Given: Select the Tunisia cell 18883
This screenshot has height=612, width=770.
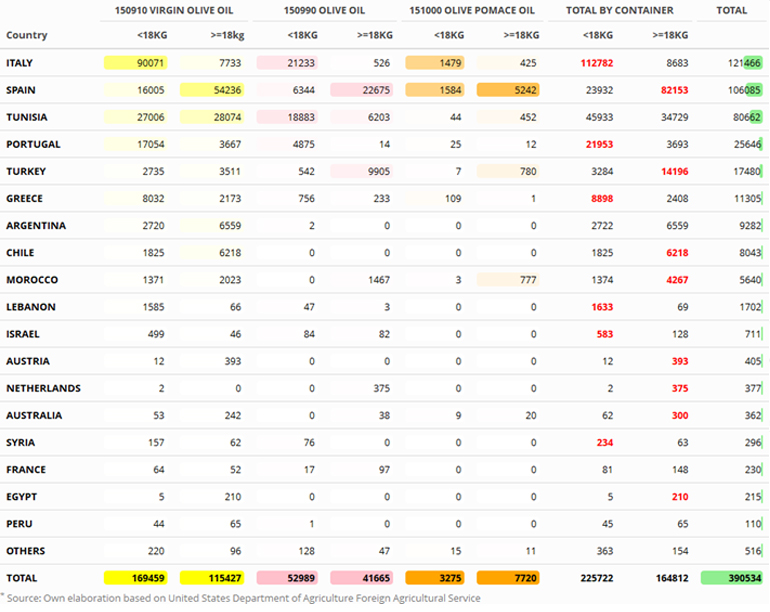Looking at the screenshot, I should tap(287, 117).
